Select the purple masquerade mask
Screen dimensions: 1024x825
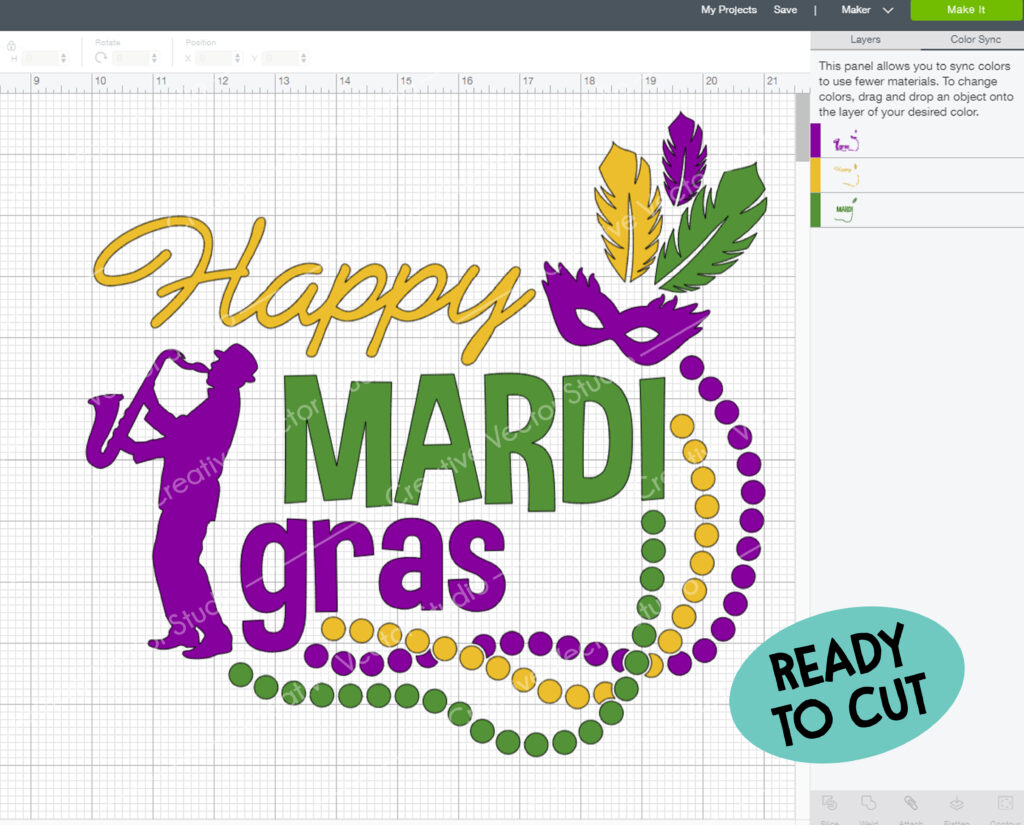click(x=624, y=312)
